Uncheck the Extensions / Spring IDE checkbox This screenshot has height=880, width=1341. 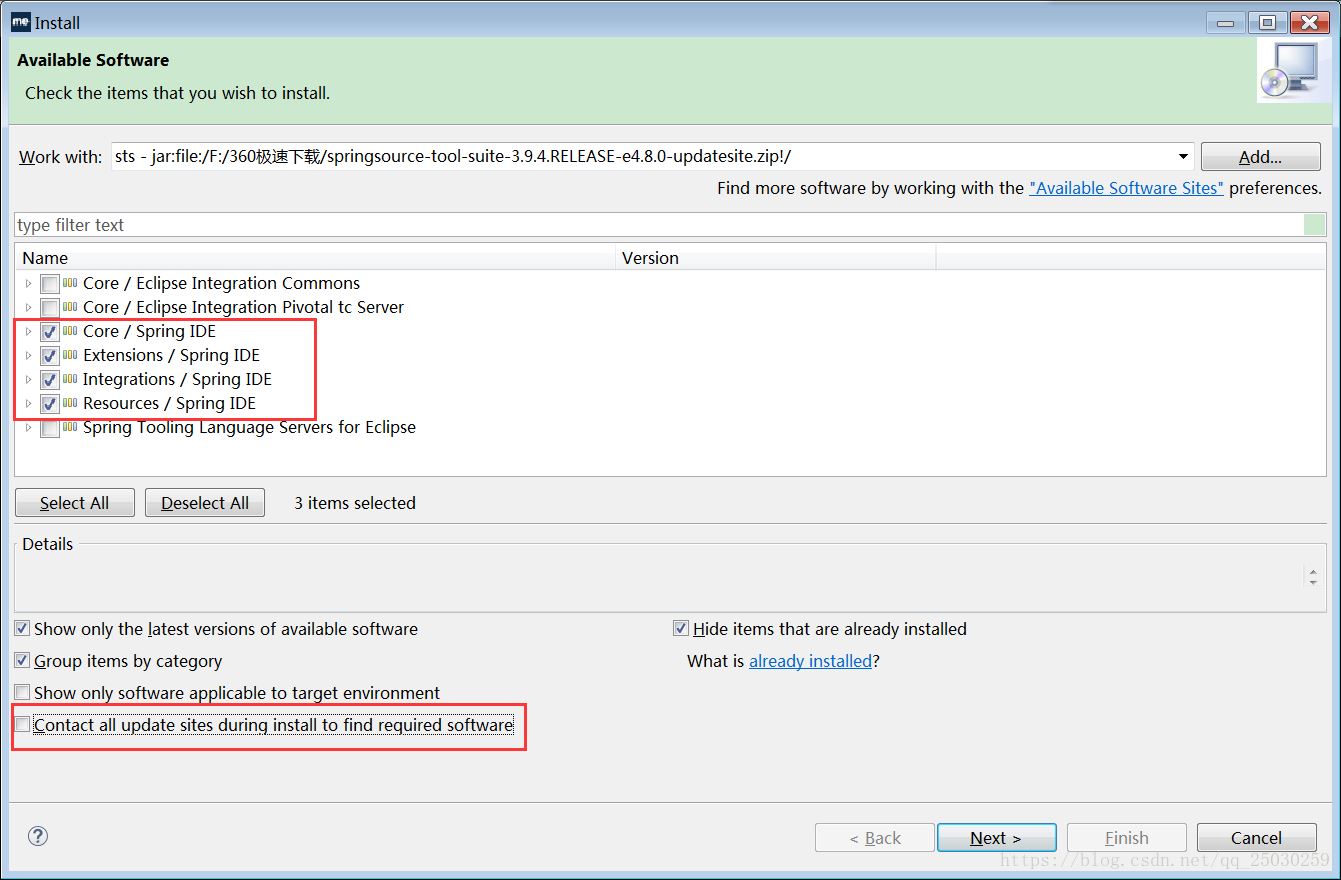click(x=50, y=356)
